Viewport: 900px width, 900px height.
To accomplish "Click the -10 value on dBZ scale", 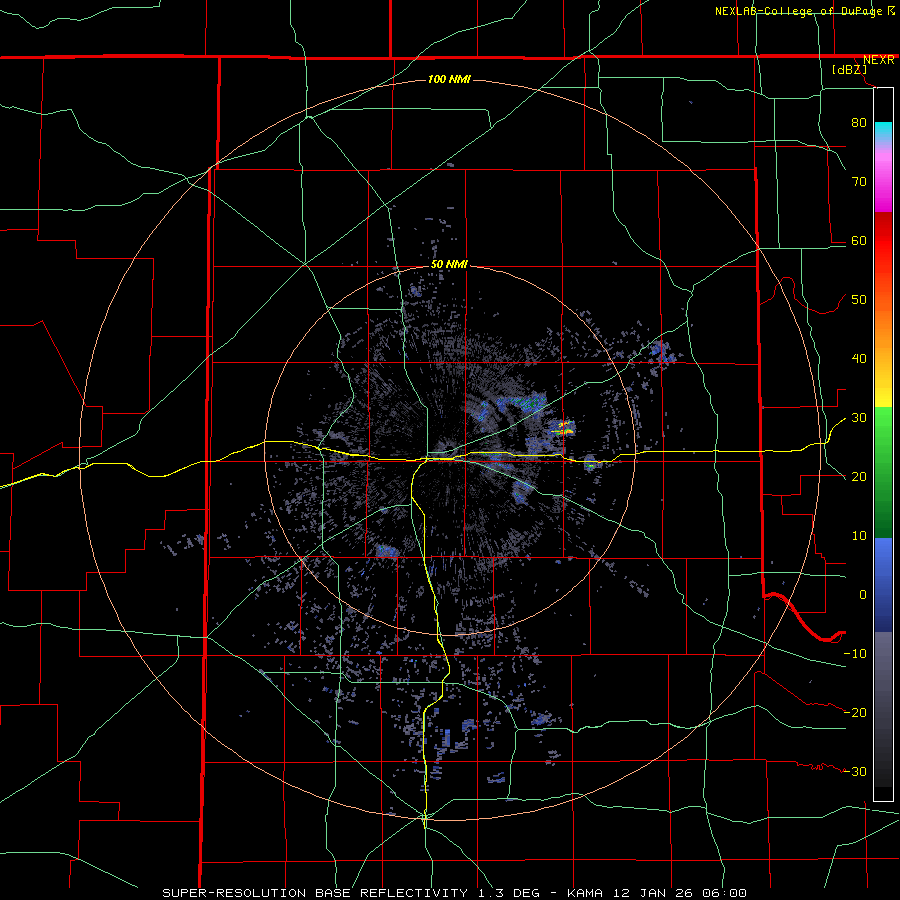I will pos(855,654).
